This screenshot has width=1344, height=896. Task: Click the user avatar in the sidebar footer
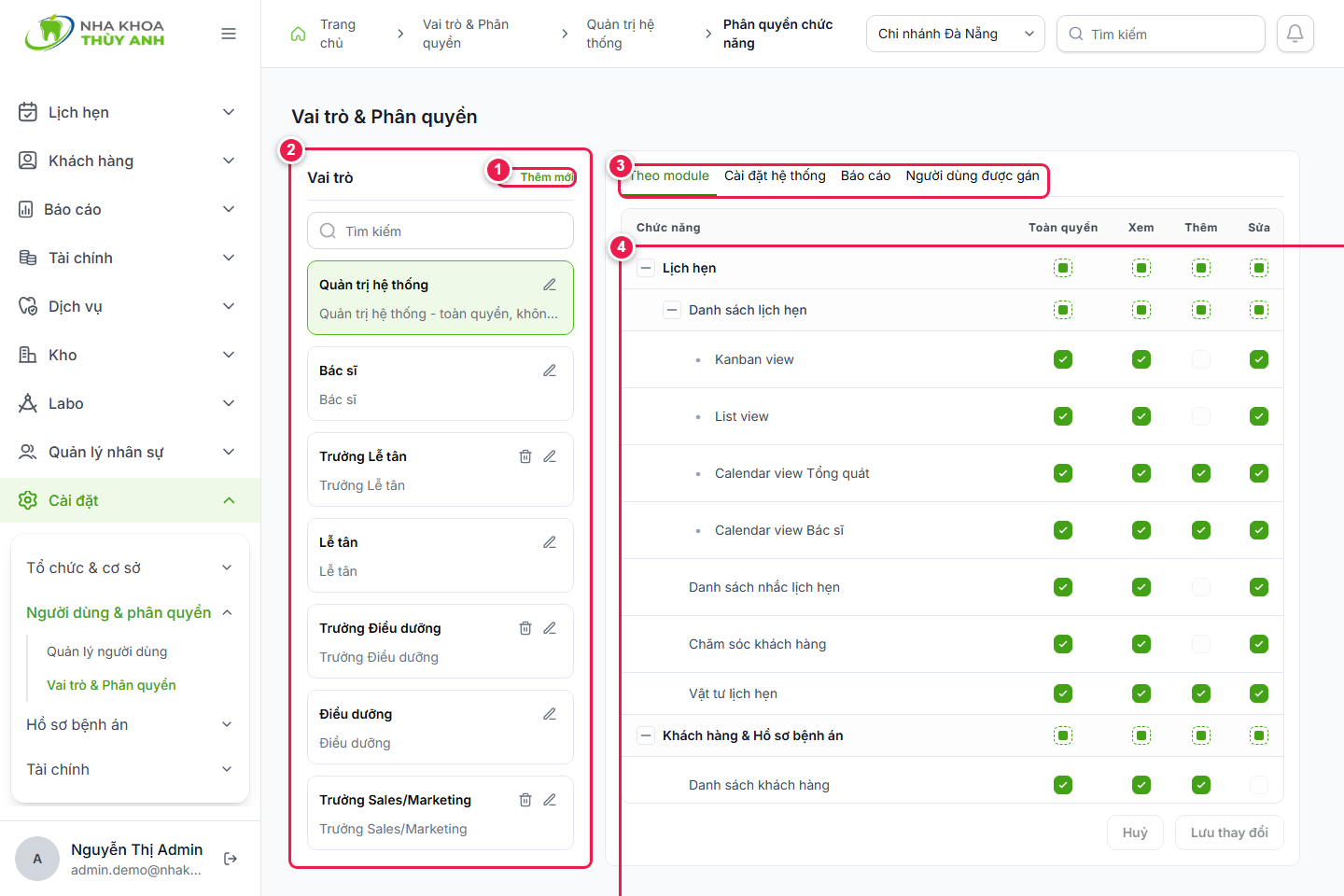37,859
